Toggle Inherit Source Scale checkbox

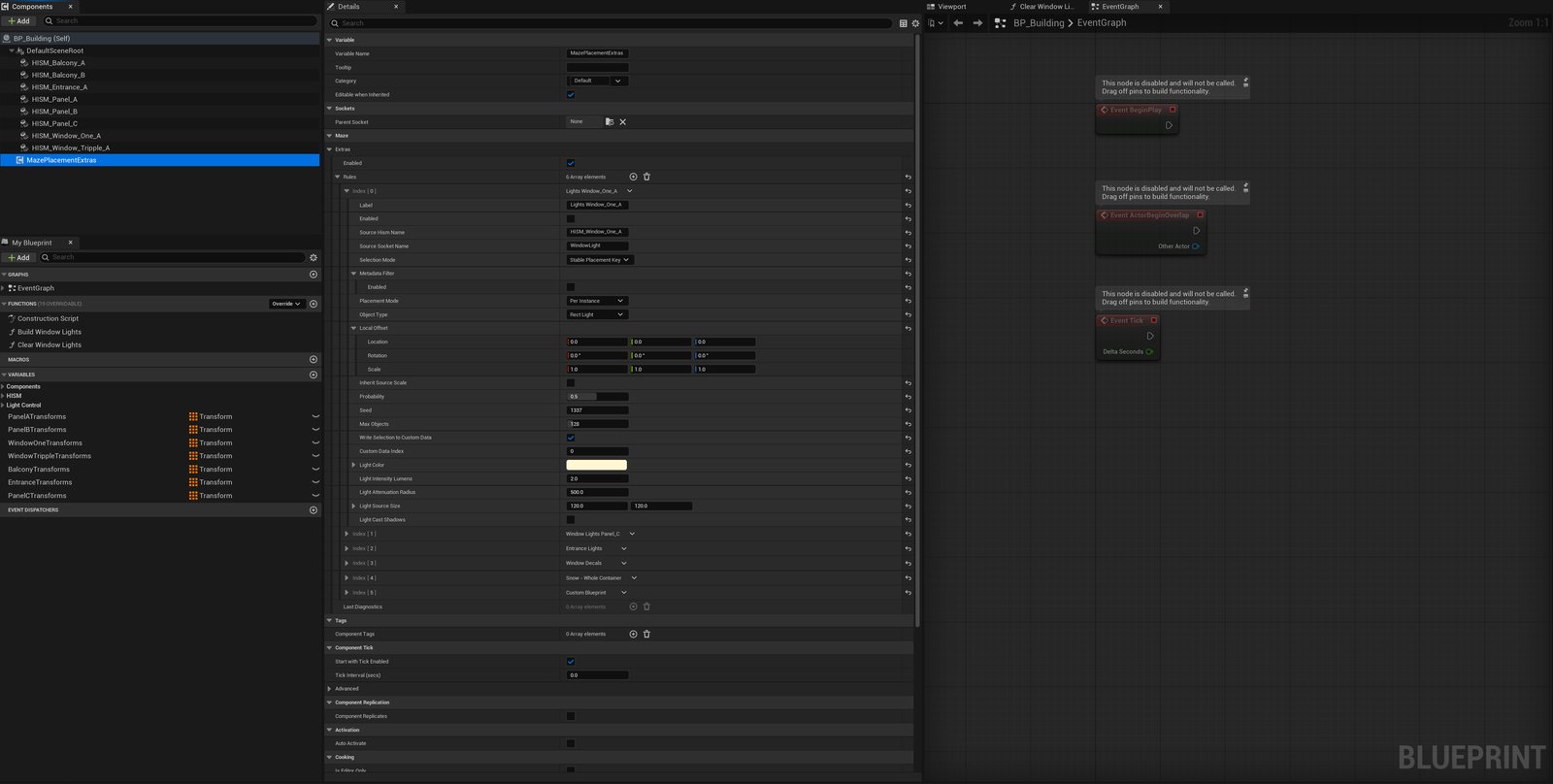click(571, 383)
